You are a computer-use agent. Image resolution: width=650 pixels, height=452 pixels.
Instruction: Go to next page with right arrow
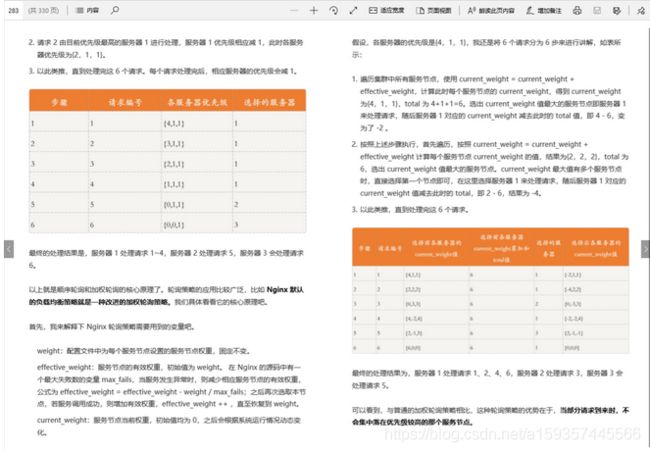(x=645, y=249)
